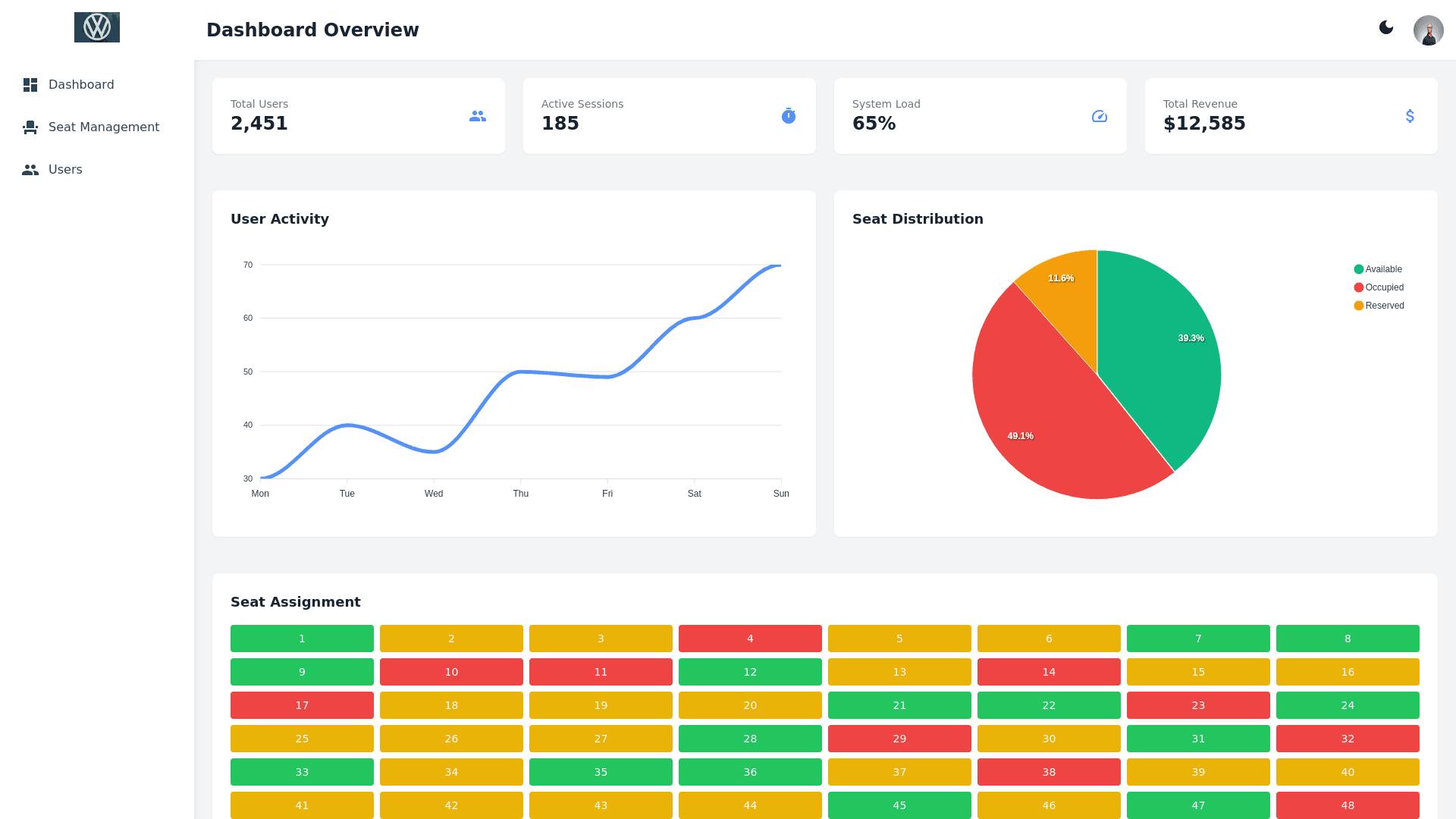This screenshot has width=1456, height=819.
Task: Click the speedometer icon on the System Load card
Action: [1100, 116]
